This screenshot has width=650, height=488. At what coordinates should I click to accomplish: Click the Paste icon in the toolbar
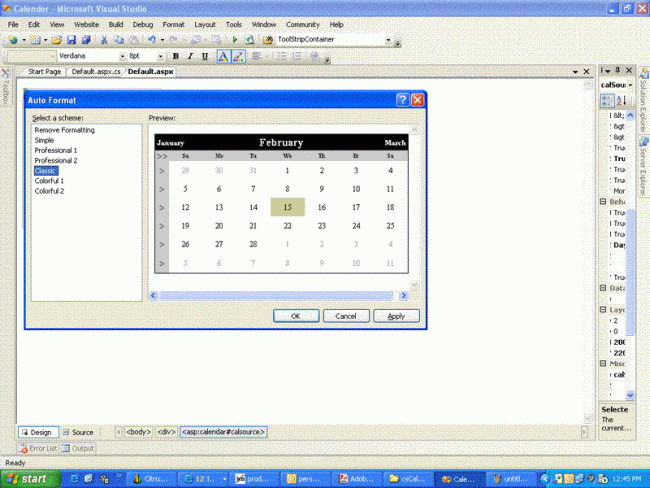(133, 40)
